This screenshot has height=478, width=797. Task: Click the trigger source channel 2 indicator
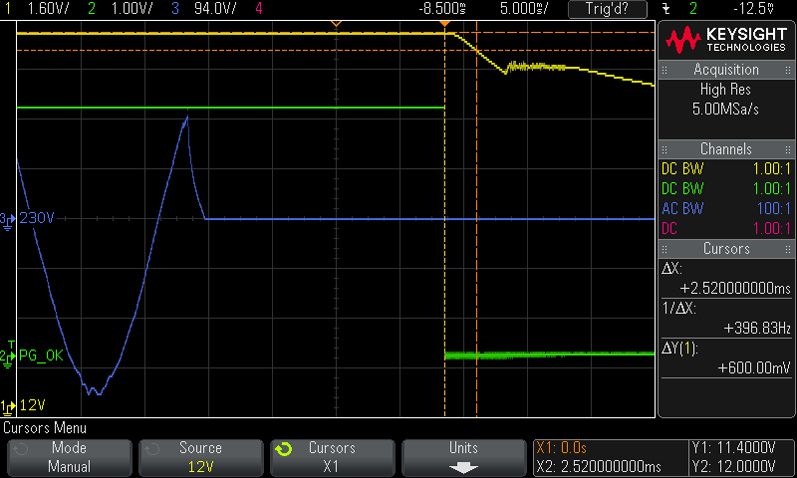coord(693,8)
